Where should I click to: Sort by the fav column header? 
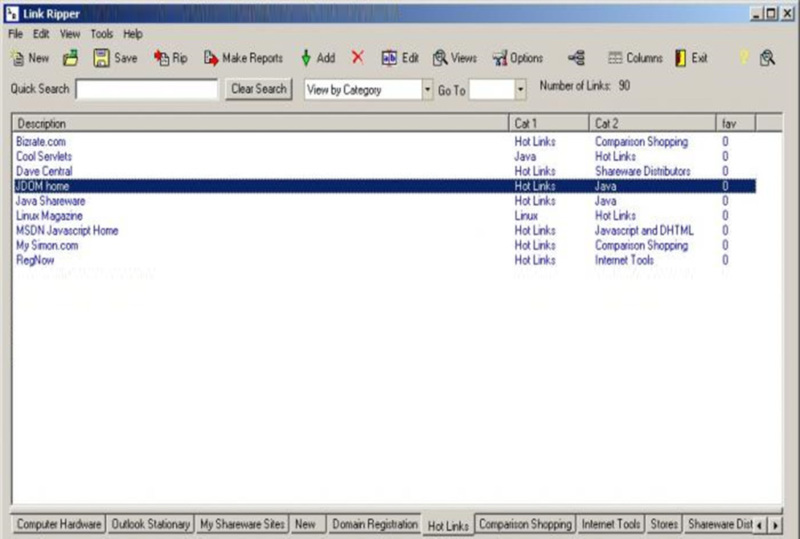click(x=736, y=124)
